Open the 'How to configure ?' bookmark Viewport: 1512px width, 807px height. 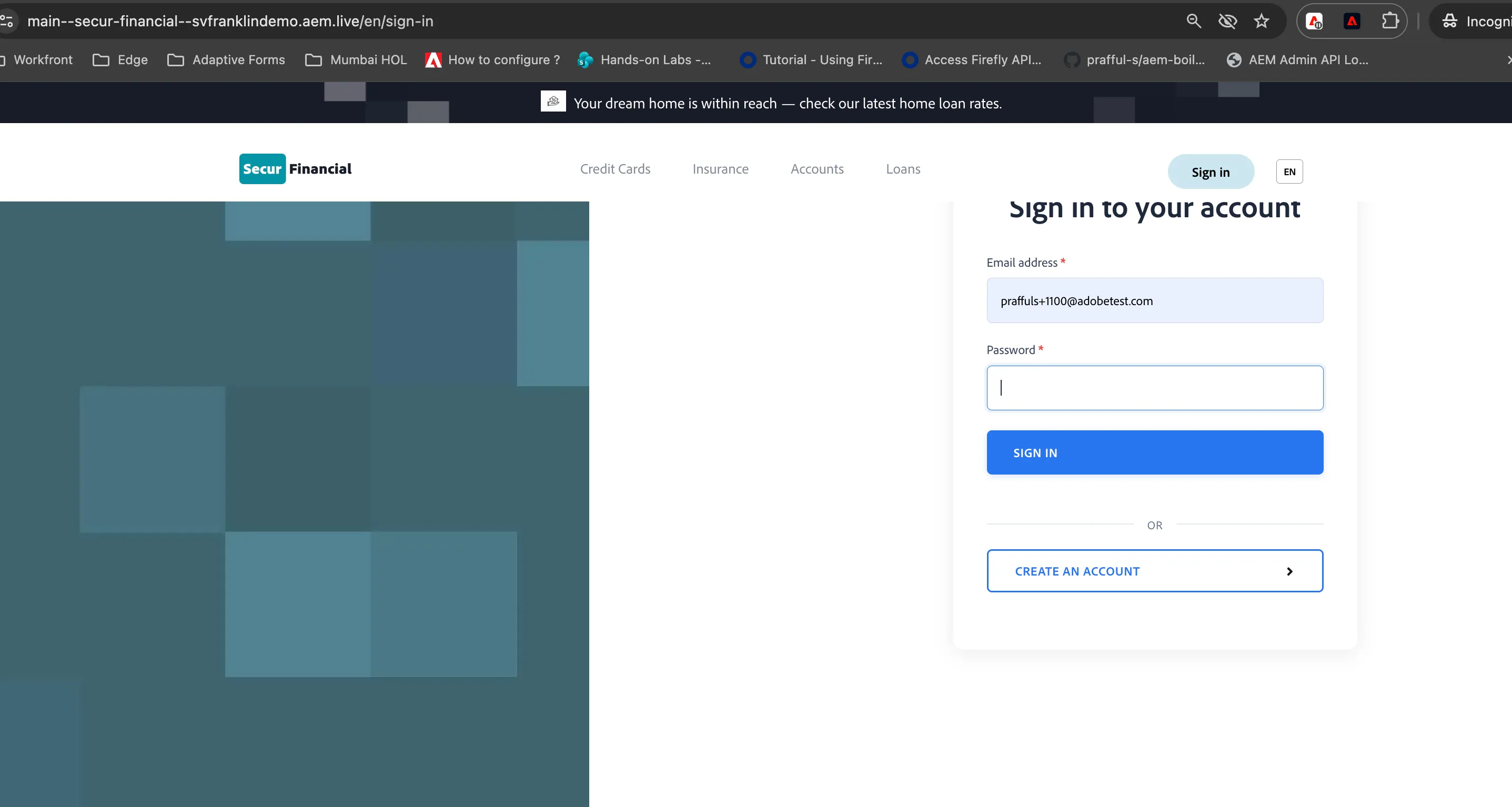pos(492,60)
